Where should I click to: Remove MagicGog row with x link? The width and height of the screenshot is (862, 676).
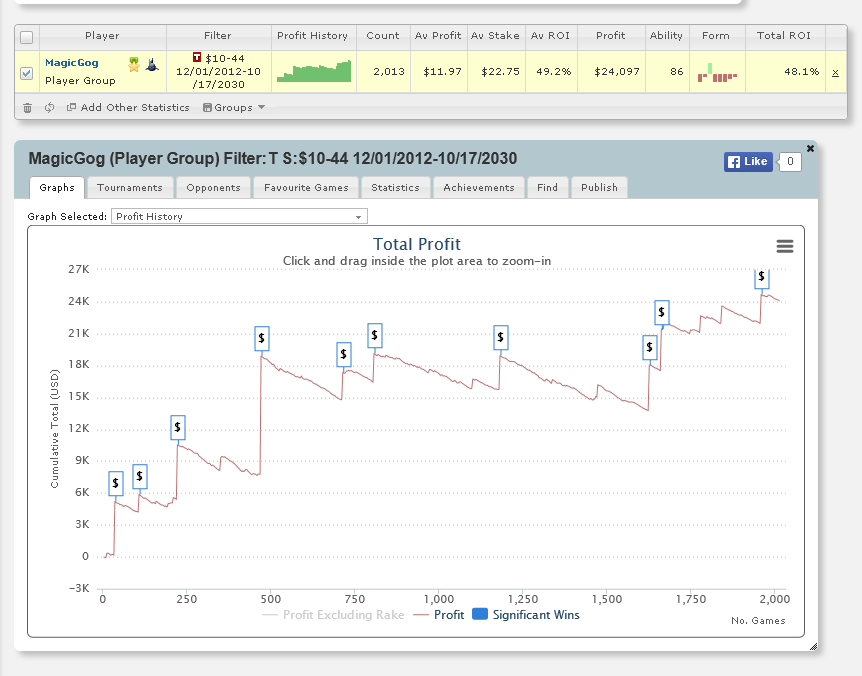pyautogui.click(x=835, y=73)
